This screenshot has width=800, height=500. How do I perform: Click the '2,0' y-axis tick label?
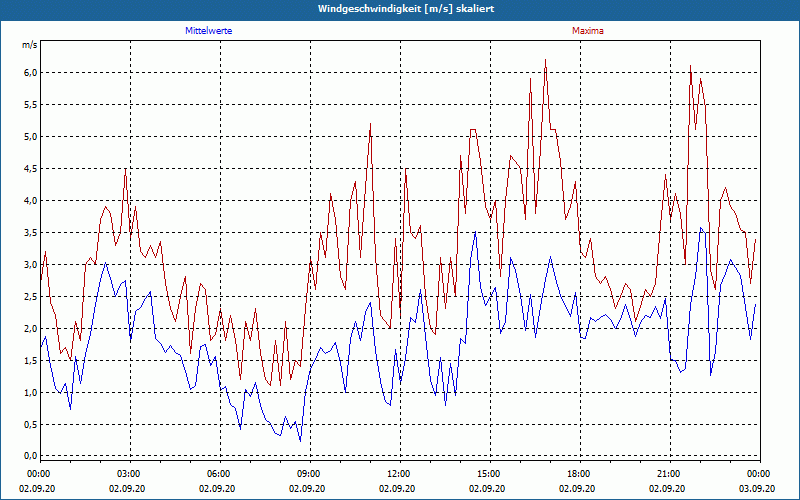point(31,329)
